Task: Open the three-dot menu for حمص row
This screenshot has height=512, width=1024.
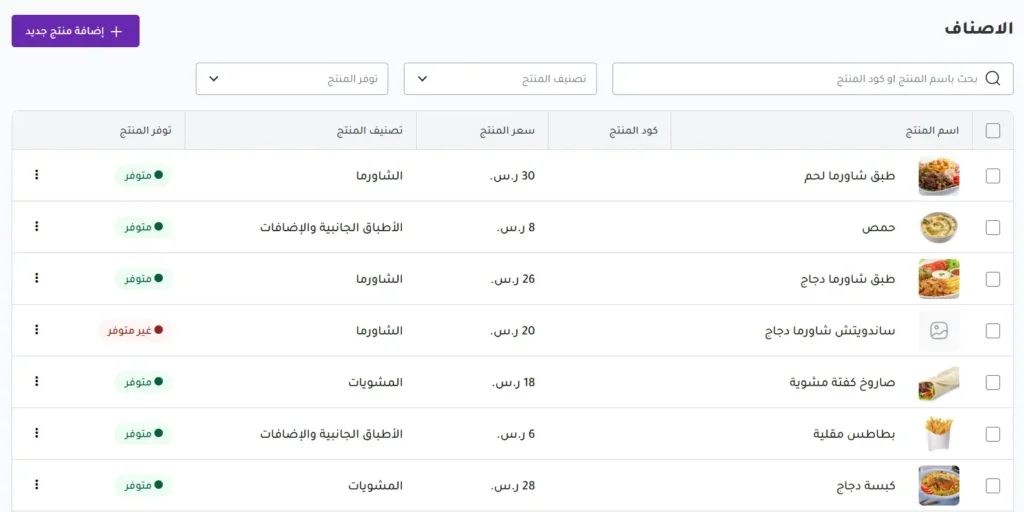Action: (37, 226)
